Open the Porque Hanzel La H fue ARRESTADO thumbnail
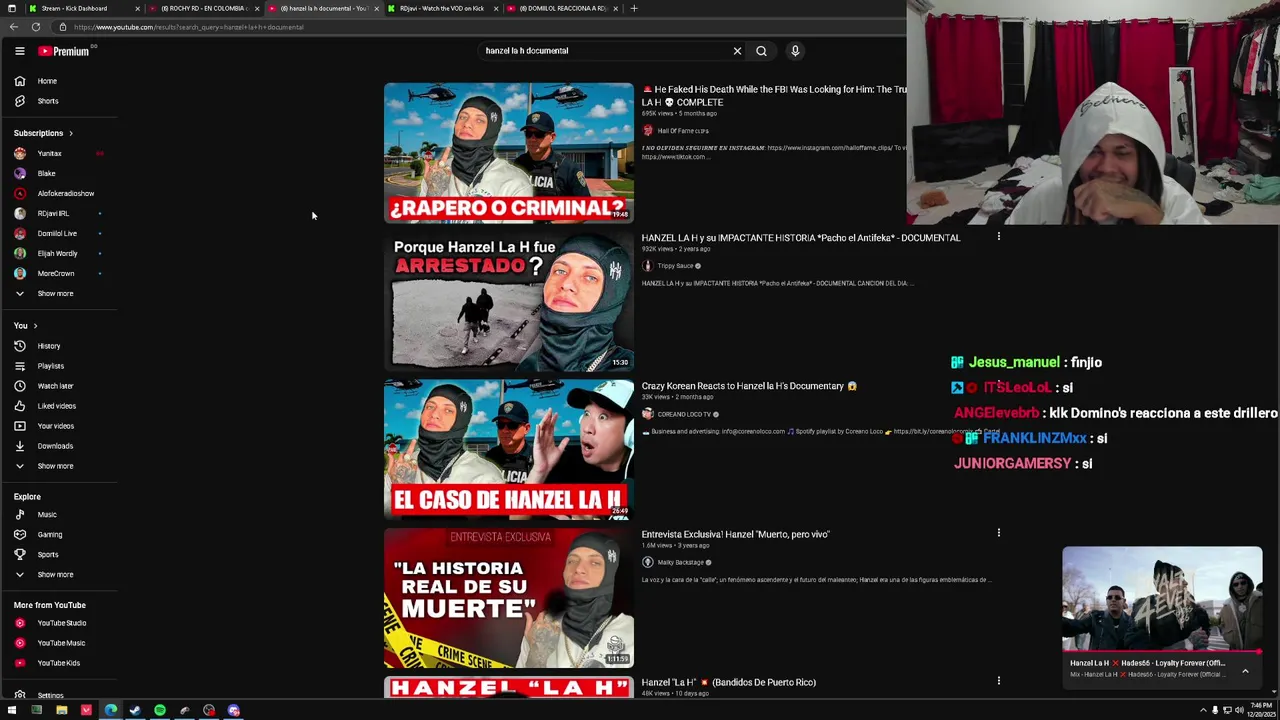 pos(508,301)
